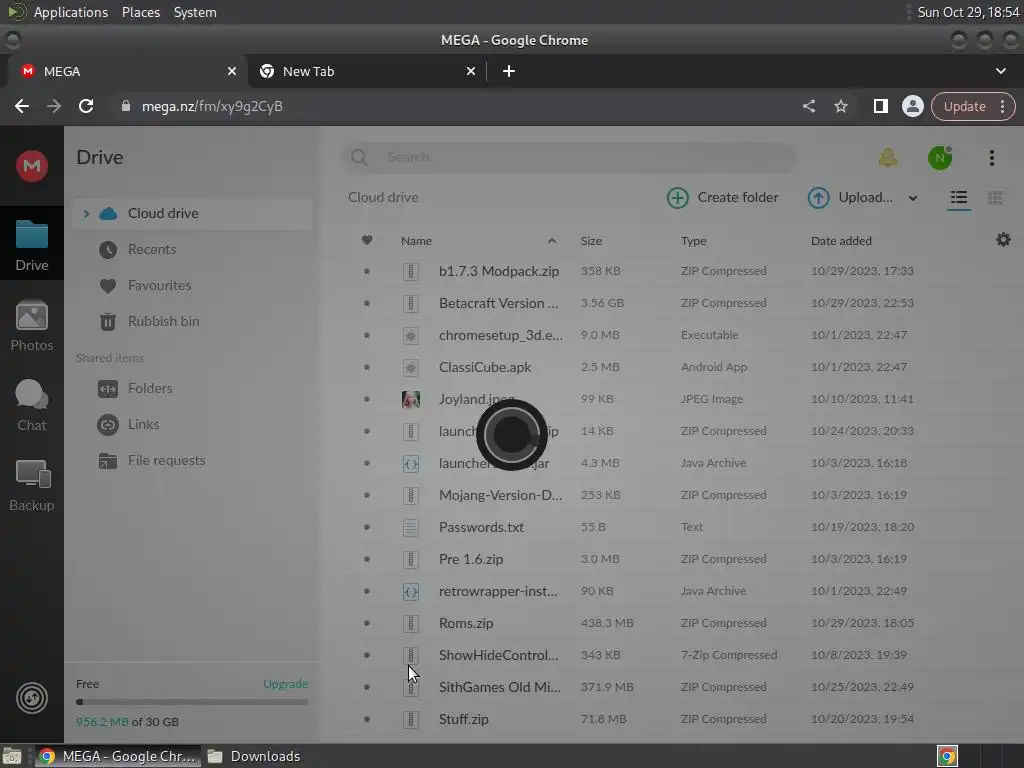1024x768 pixels.
Task: Click the Mojang-Version-D zip icon
Action: [411, 495]
